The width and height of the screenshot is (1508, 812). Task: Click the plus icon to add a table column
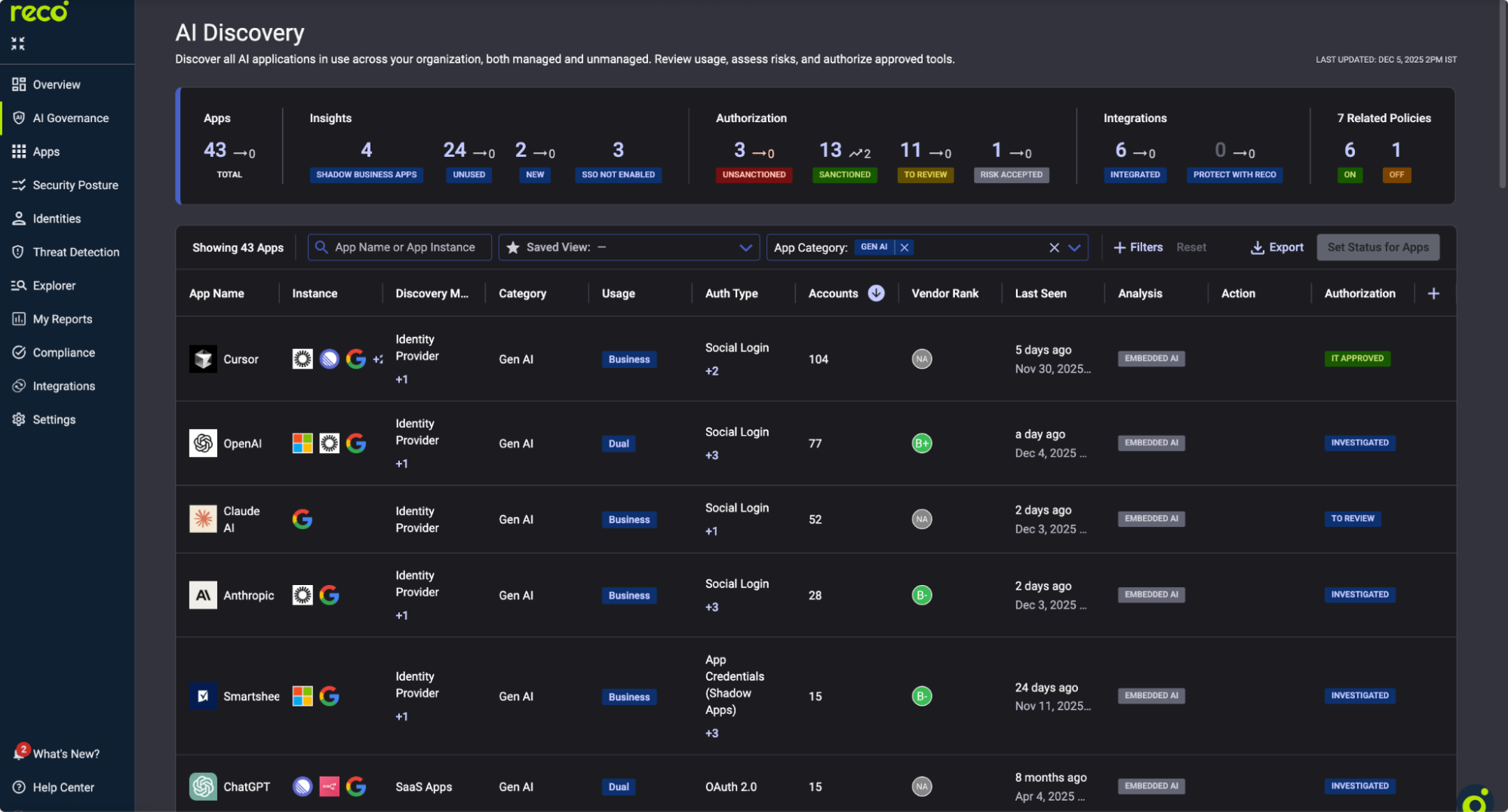coord(1434,293)
